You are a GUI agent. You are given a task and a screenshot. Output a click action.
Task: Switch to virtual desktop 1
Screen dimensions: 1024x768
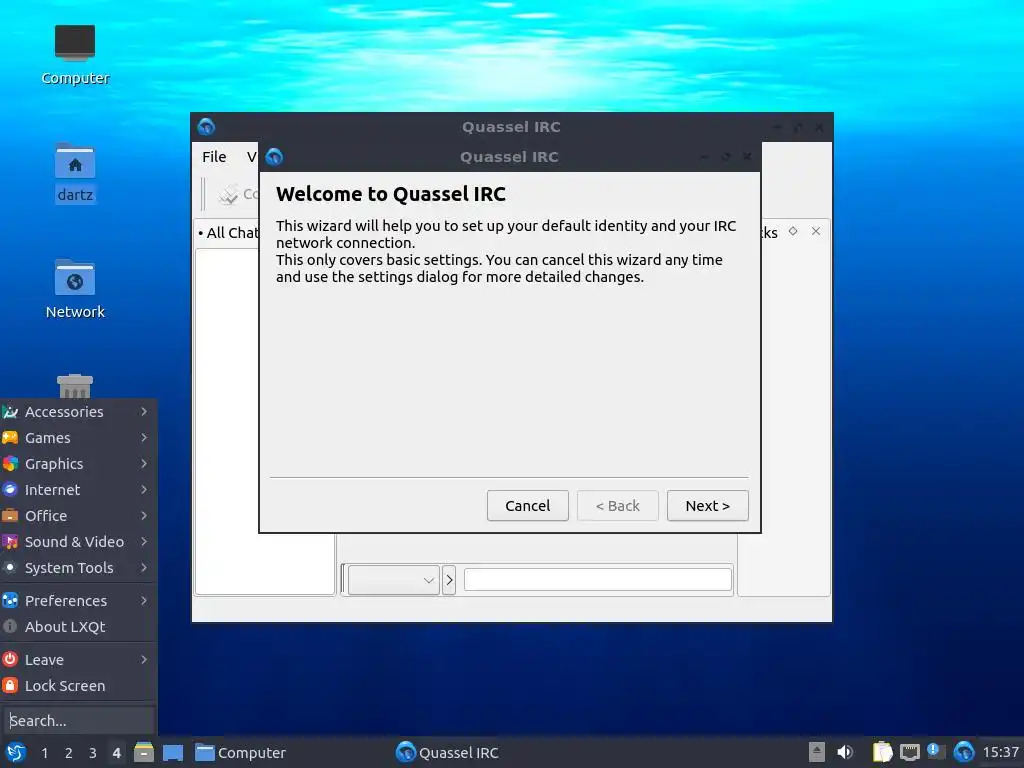coord(44,753)
